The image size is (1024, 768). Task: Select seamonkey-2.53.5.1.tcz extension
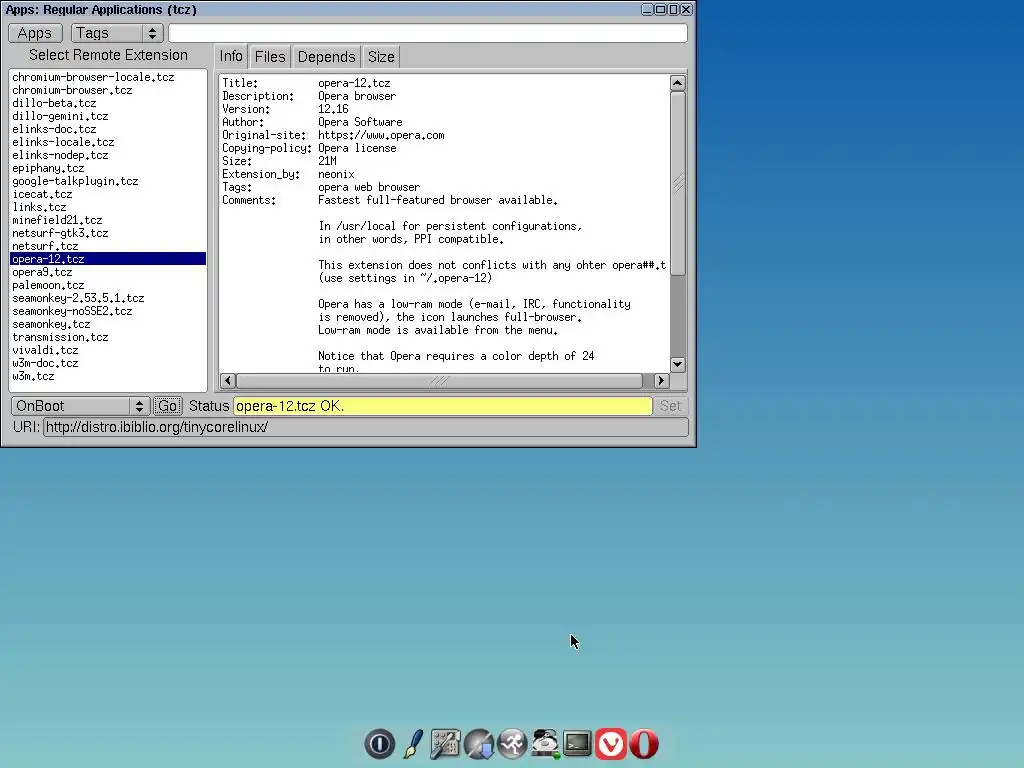pos(108,298)
